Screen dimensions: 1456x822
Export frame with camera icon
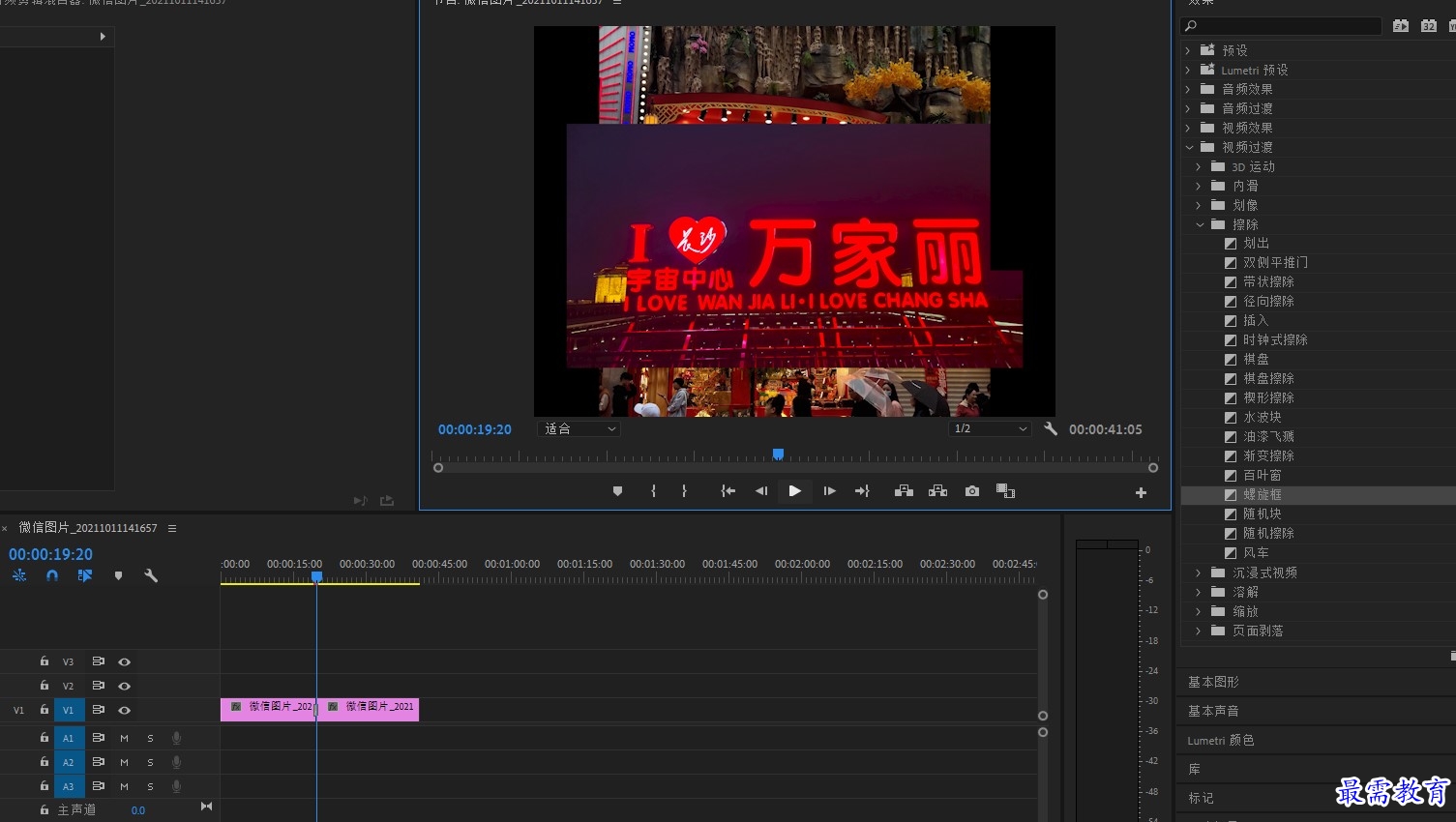tap(972, 491)
